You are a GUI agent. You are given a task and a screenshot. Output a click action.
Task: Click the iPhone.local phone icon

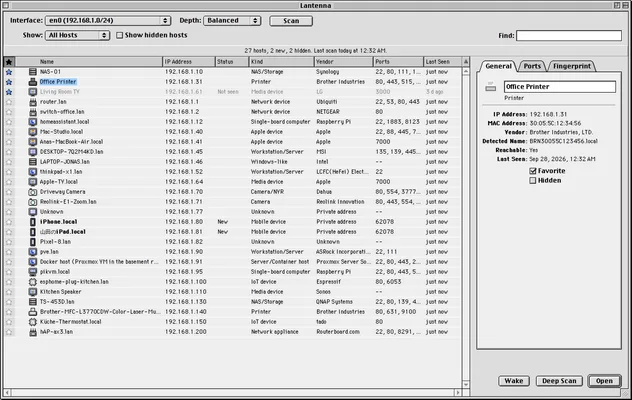tap(33, 222)
